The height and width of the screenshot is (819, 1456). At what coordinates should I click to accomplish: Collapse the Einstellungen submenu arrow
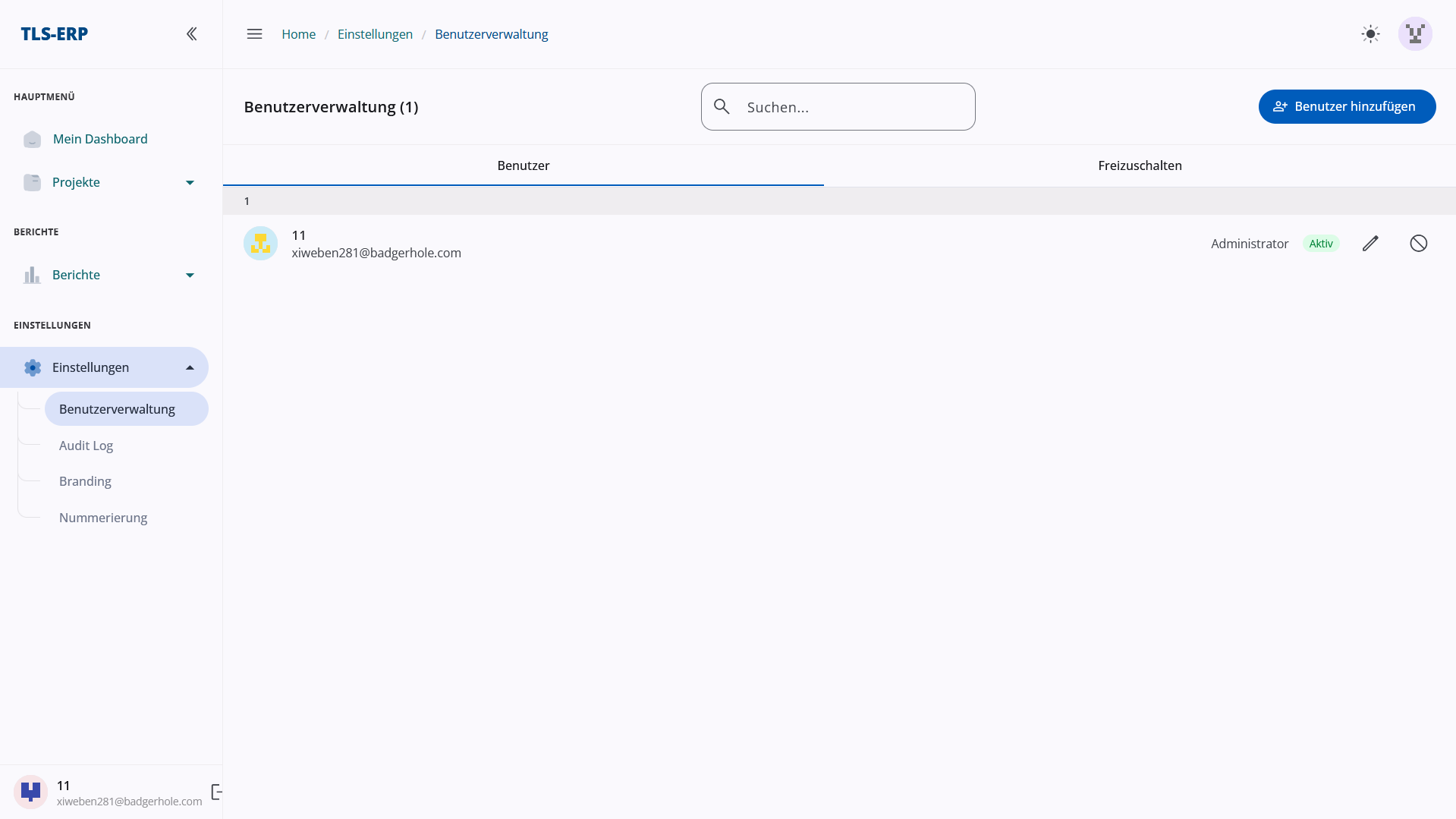190,367
